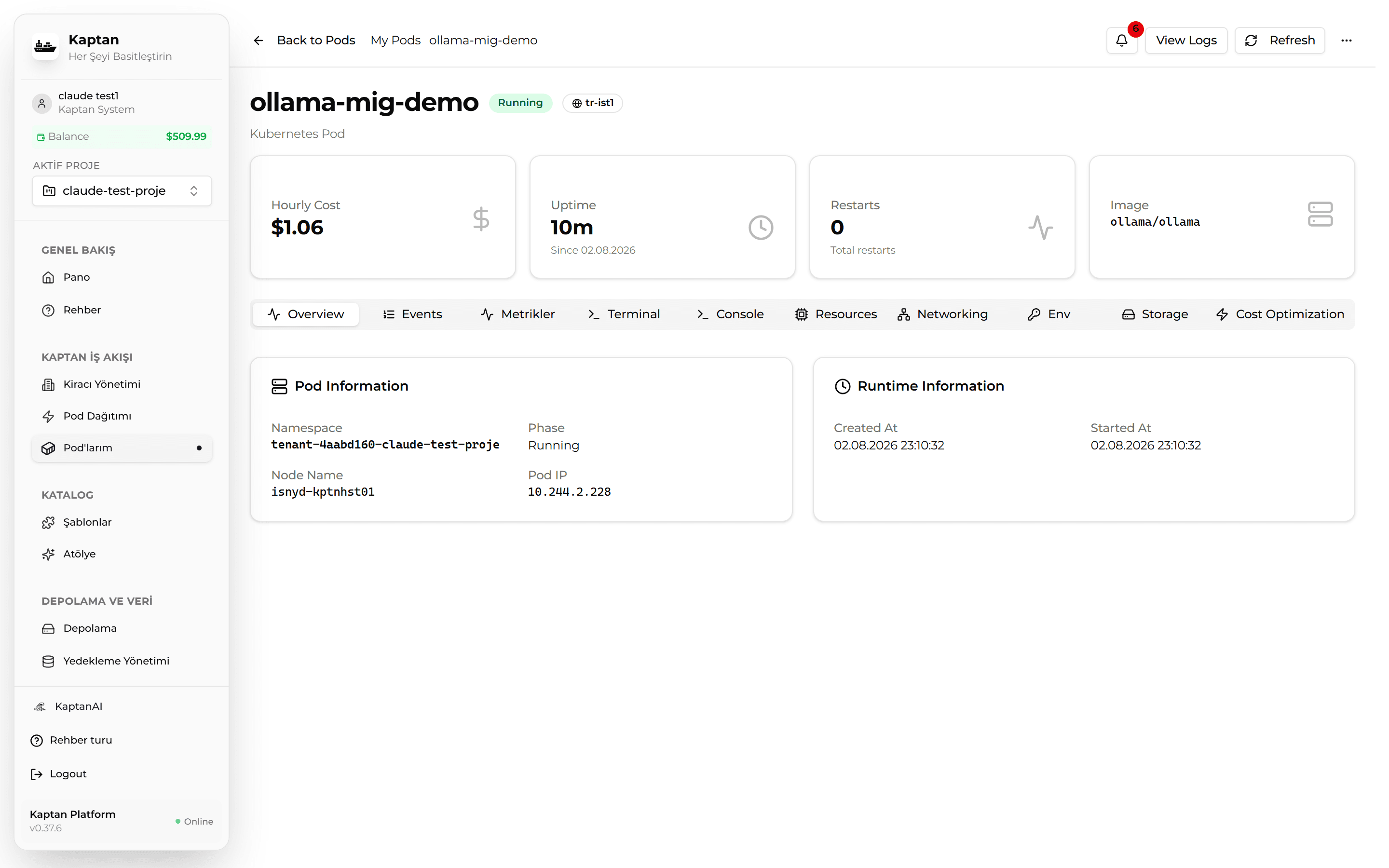Viewport: 1389px width, 868px height.
Task: Open the Cost Optimization tab
Action: (x=1280, y=314)
